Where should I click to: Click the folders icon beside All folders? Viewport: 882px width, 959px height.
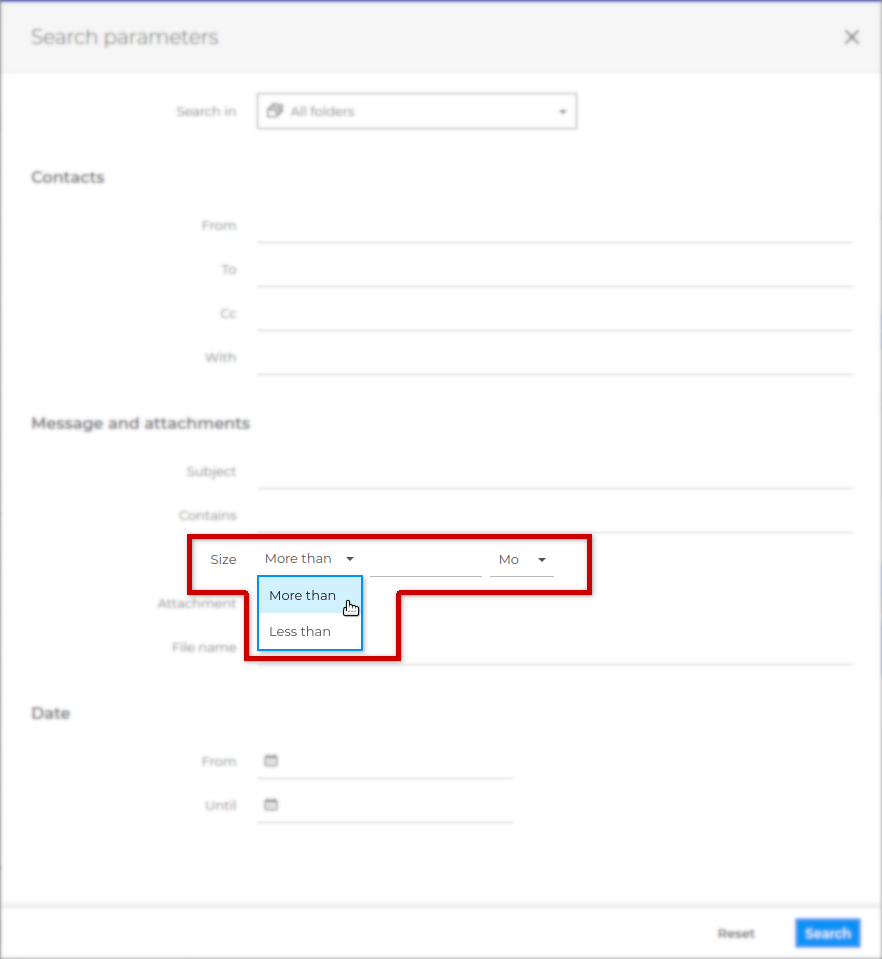click(x=275, y=111)
